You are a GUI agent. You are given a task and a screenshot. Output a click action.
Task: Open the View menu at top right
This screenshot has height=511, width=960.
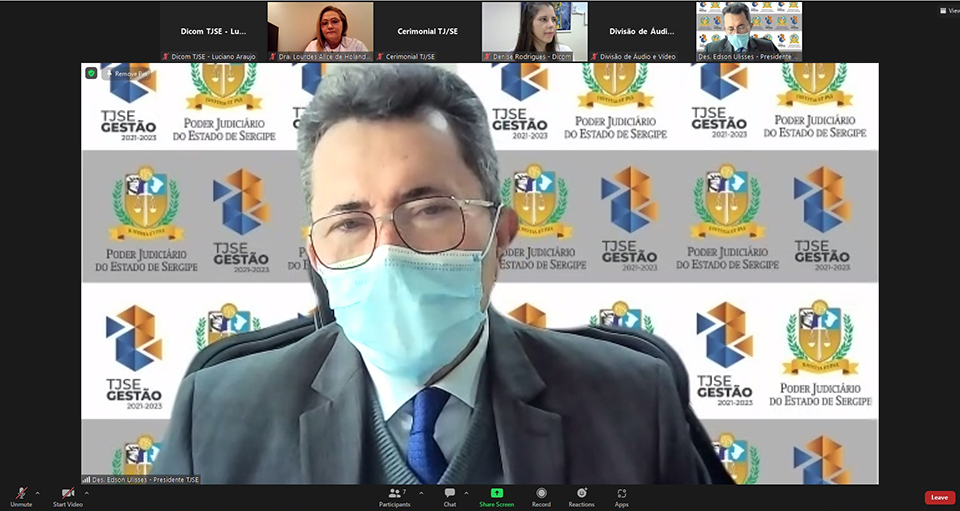[x=949, y=10]
